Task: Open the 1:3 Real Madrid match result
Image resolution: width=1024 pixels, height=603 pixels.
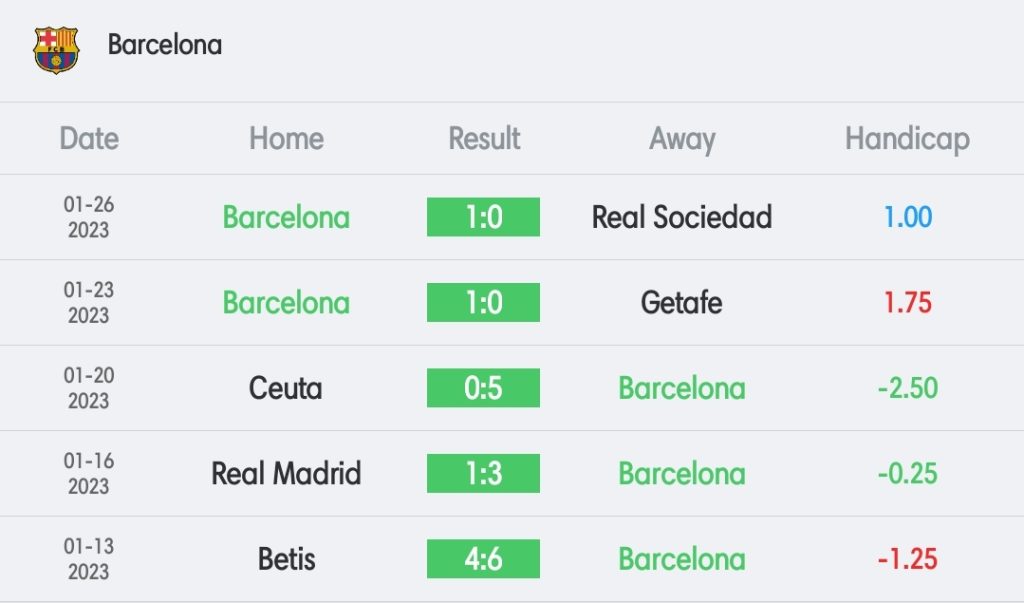Action: click(483, 474)
